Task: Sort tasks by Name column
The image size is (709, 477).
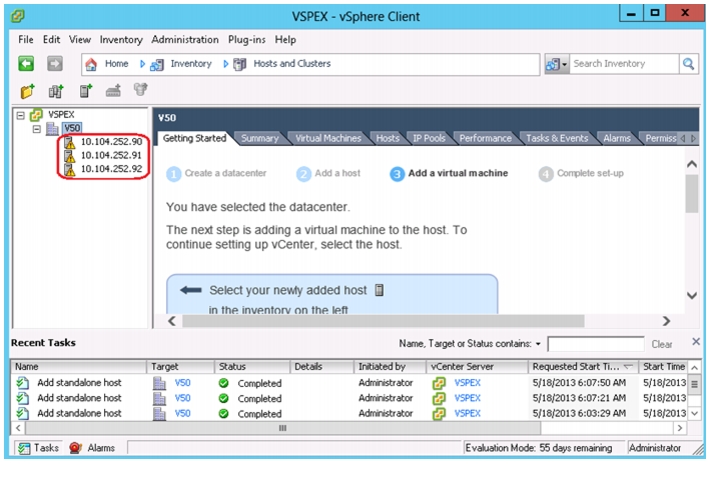Action: coord(78,367)
